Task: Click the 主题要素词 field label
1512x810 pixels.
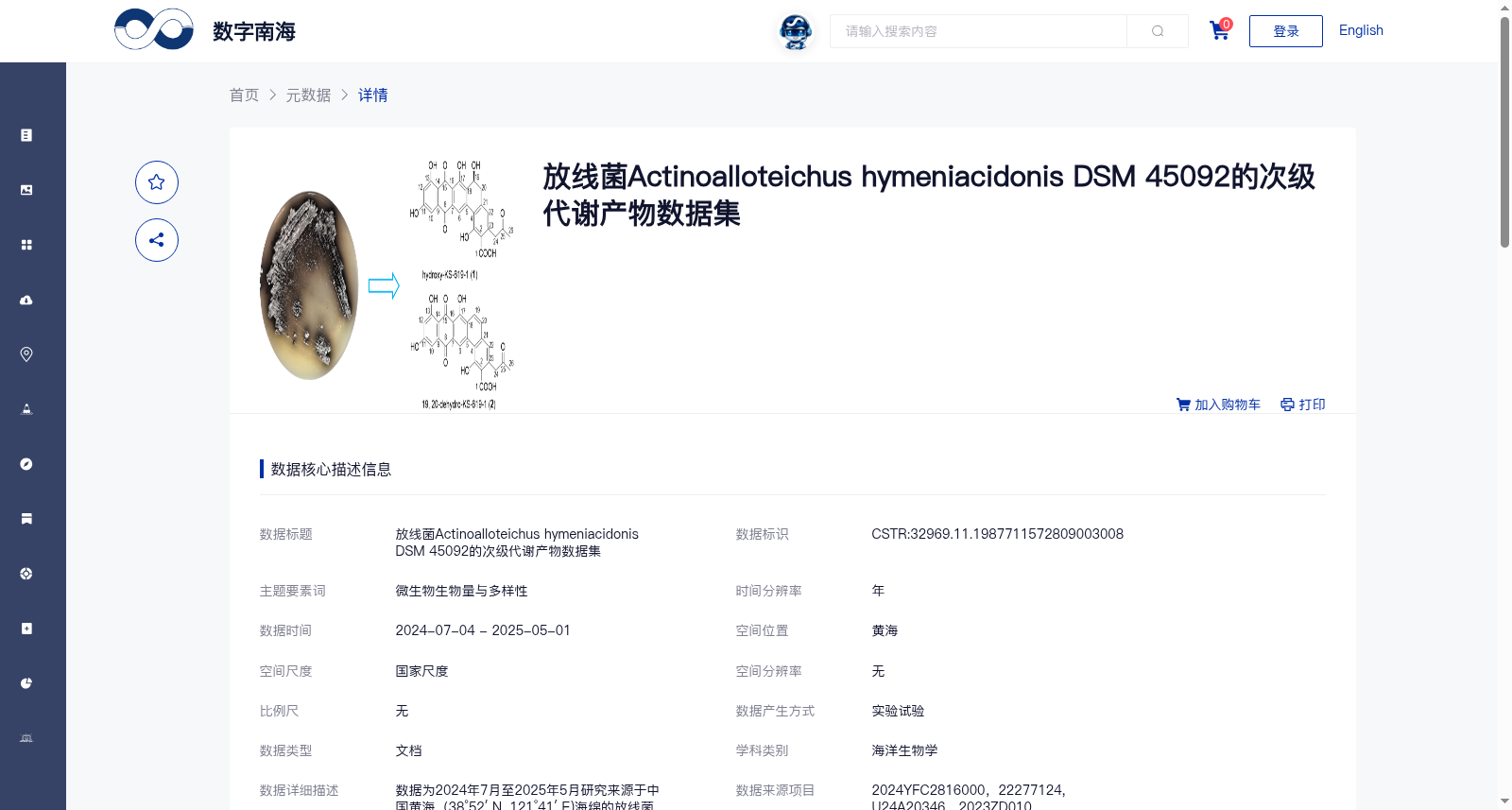Action: coord(292,591)
